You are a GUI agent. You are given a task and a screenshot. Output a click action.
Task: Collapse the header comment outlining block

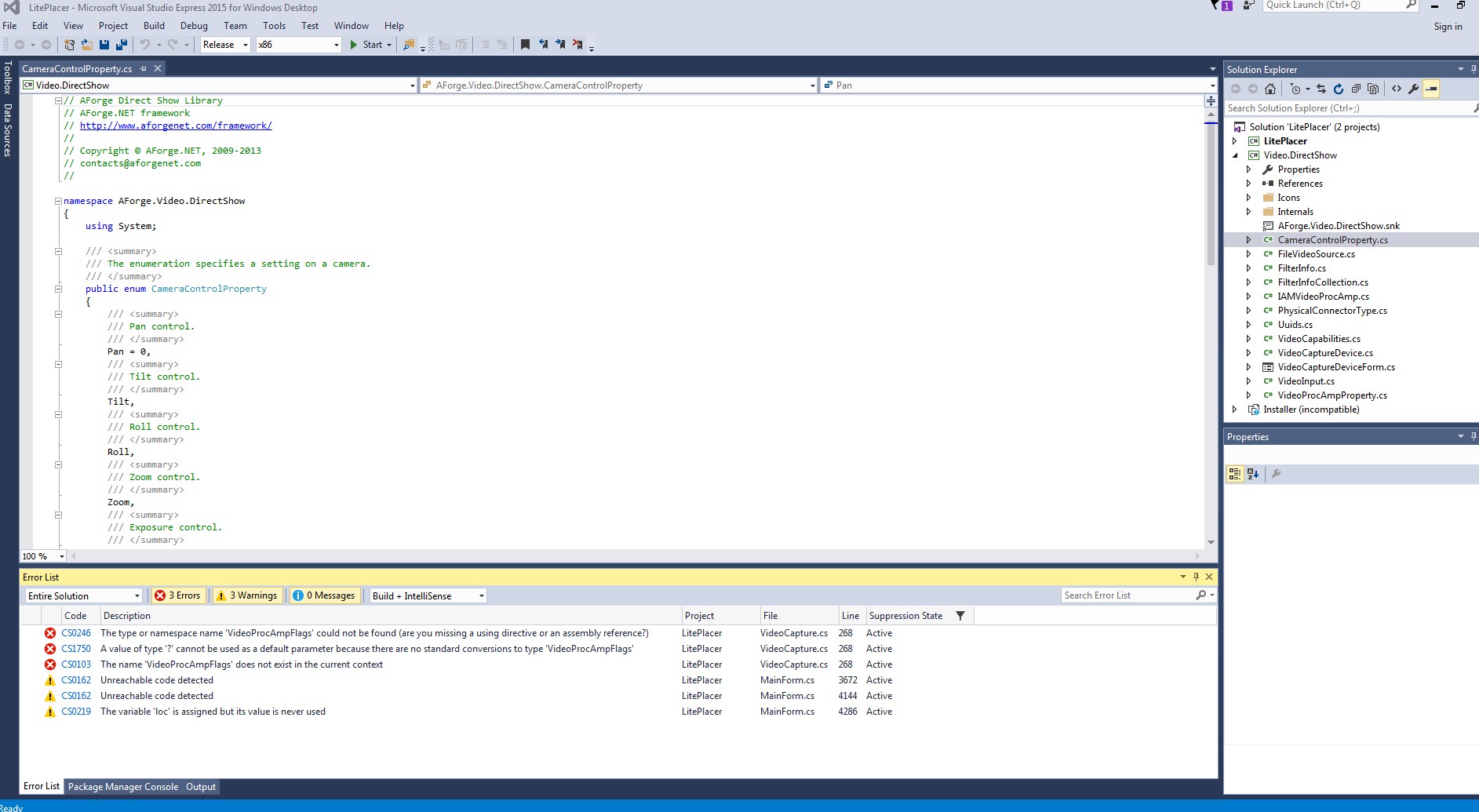point(58,100)
